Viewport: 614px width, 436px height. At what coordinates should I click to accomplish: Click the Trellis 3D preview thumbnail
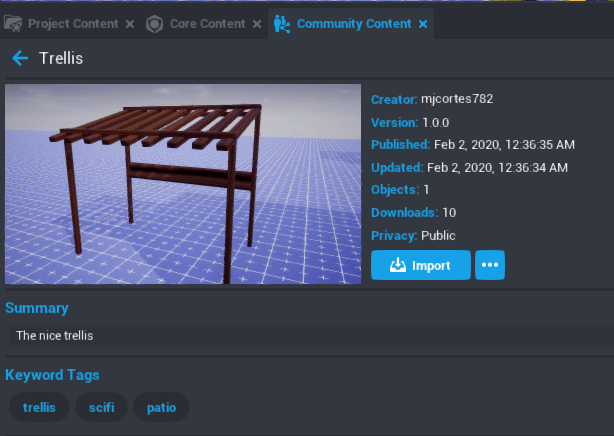(183, 184)
